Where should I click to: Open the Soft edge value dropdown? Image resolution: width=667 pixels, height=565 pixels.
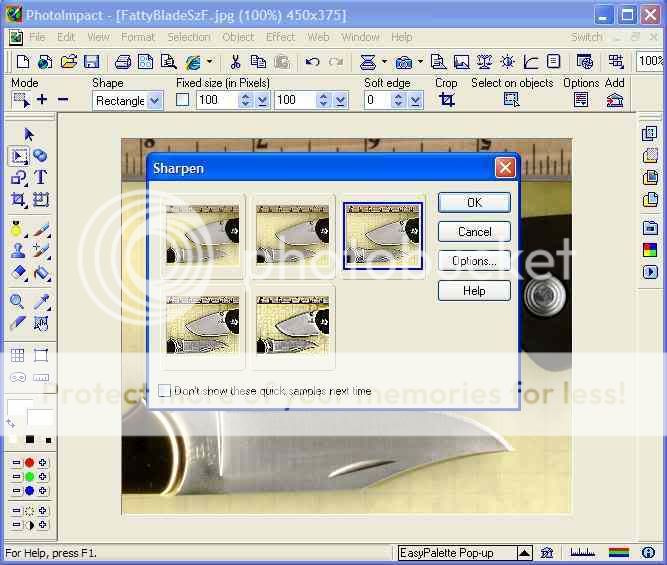pos(416,101)
